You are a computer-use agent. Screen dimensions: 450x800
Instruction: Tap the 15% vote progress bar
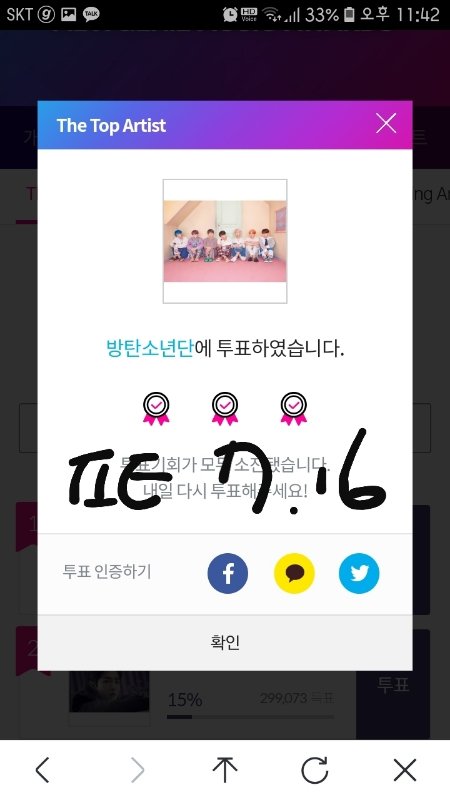pyautogui.click(x=250, y=716)
